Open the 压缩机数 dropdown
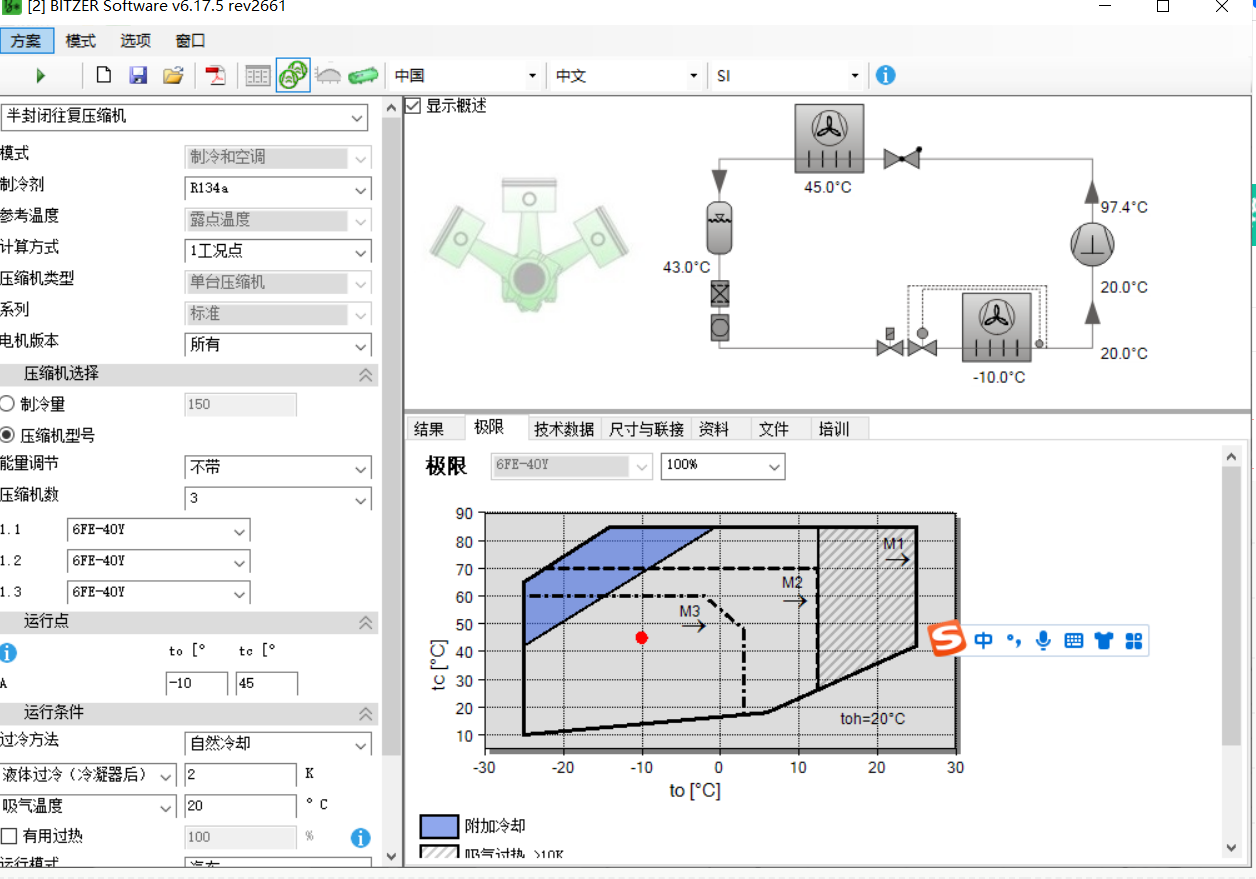This screenshot has height=879, width=1256. 279,498
